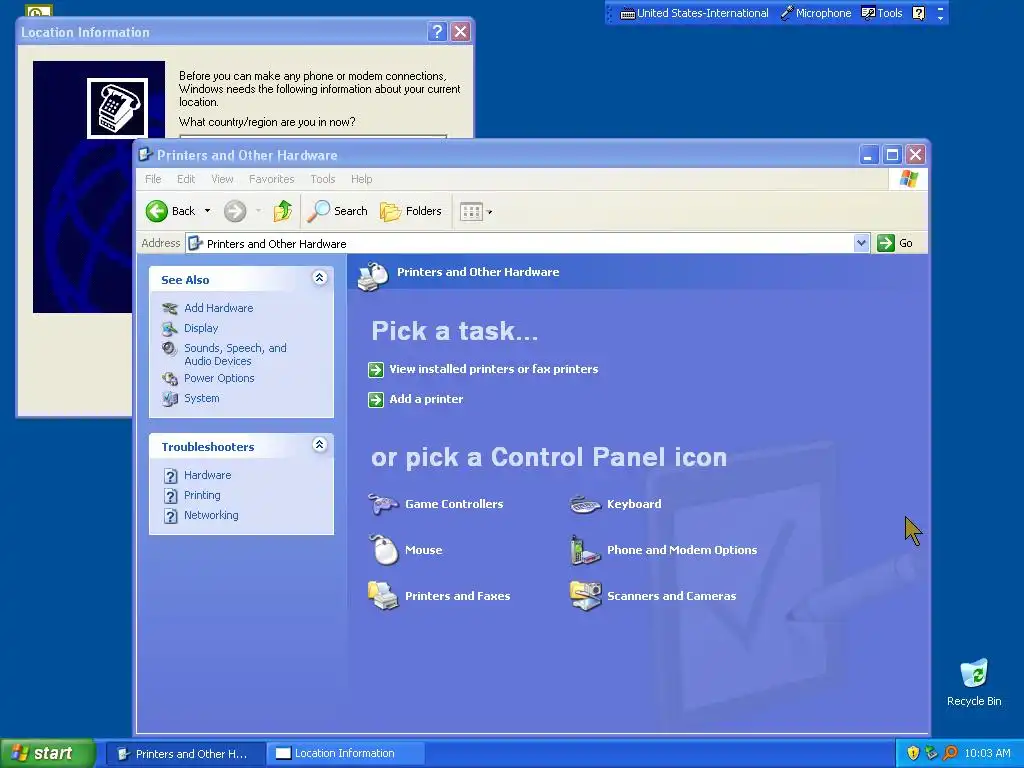Screen dimensions: 1024x768
Task: Click the Forward arrow toolbar icon
Action: (x=235, y=211)
